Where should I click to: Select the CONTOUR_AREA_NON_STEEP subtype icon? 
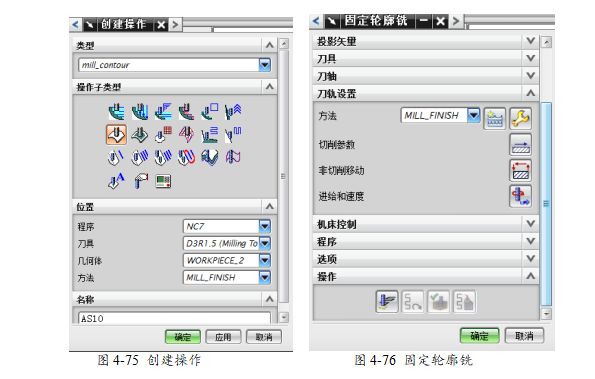tap(209, 135)
